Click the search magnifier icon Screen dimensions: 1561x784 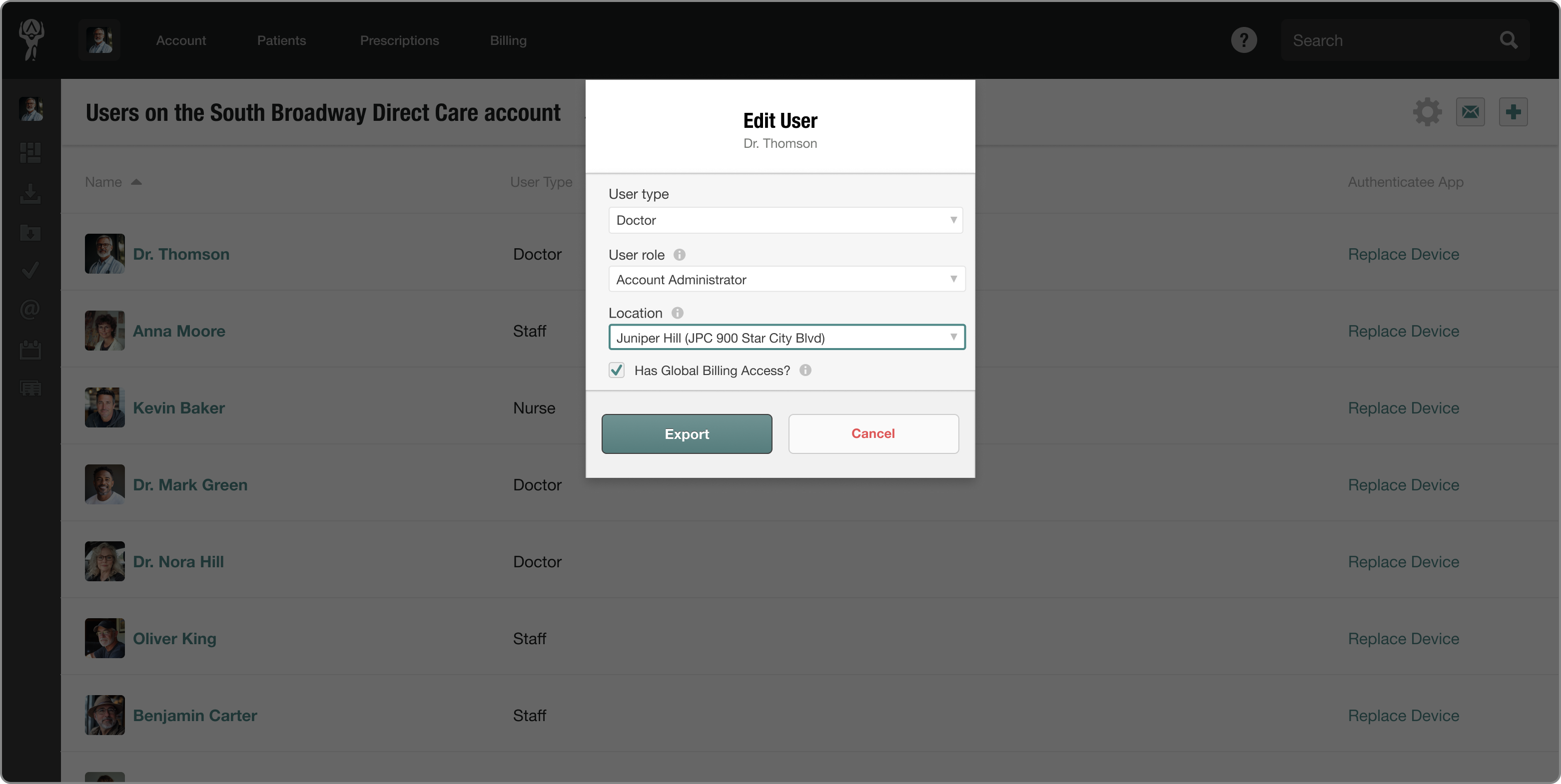pyautogui.click(x=1508, y=40)
